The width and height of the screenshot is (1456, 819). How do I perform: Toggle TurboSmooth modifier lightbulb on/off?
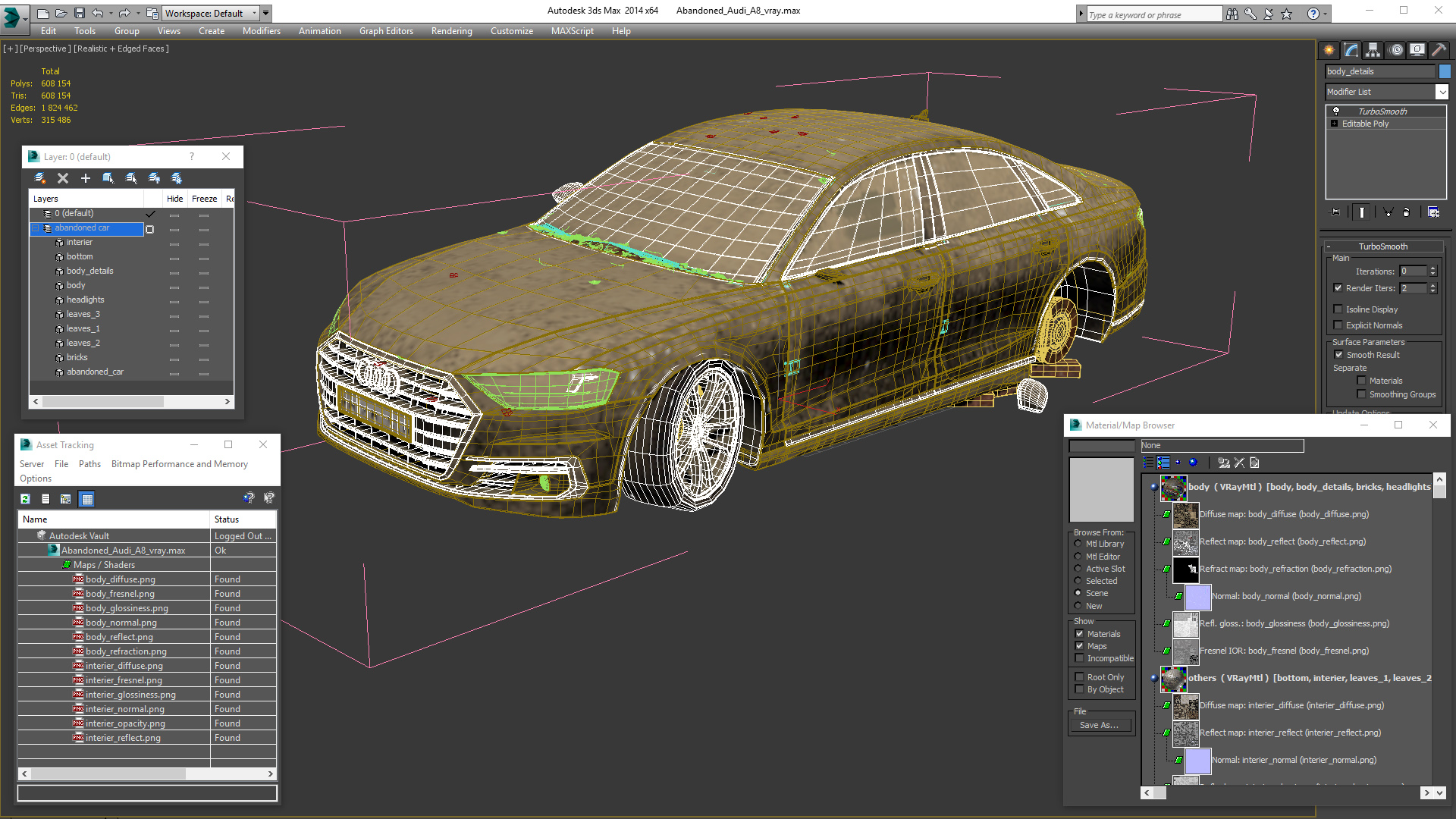click(1336, 111)
